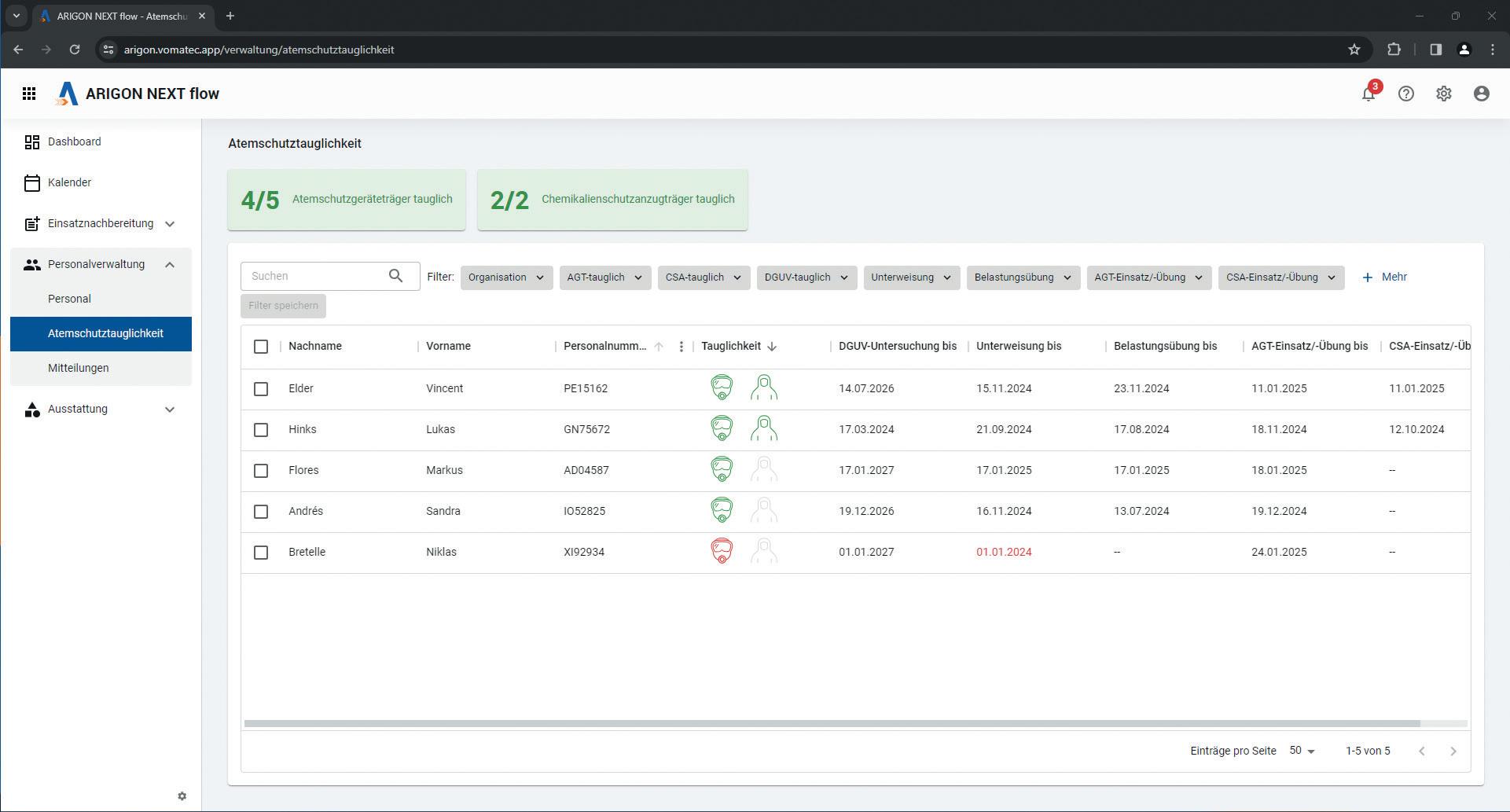Open Kalender in the sidebar
Image resolution: width=1510 pixels, height=812 pixels.
[x=101, y=182]
